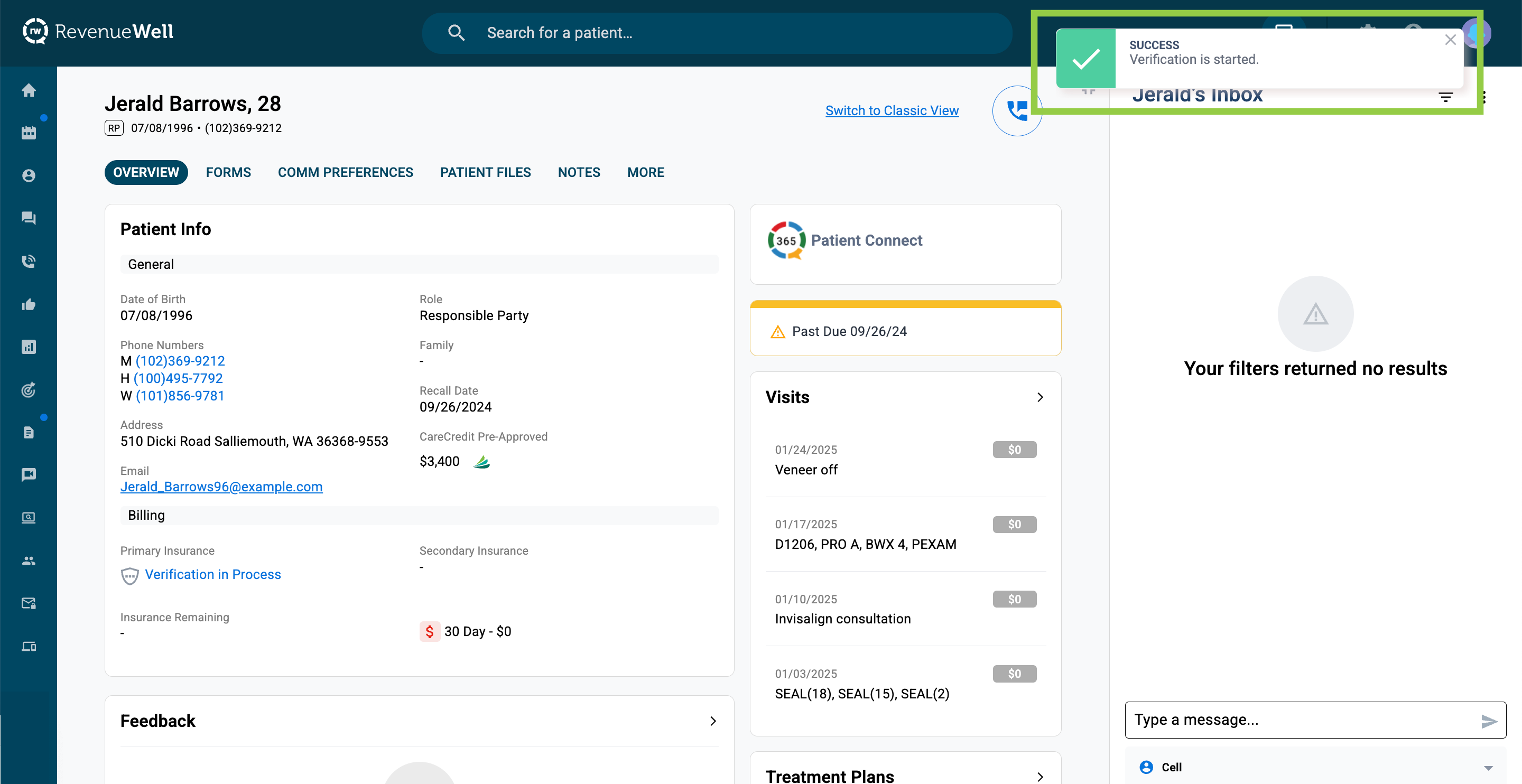Screen dimensions: 1522x784
Task: Click the $0 badge for Veneer off visit
Action: coord(1014,450)
